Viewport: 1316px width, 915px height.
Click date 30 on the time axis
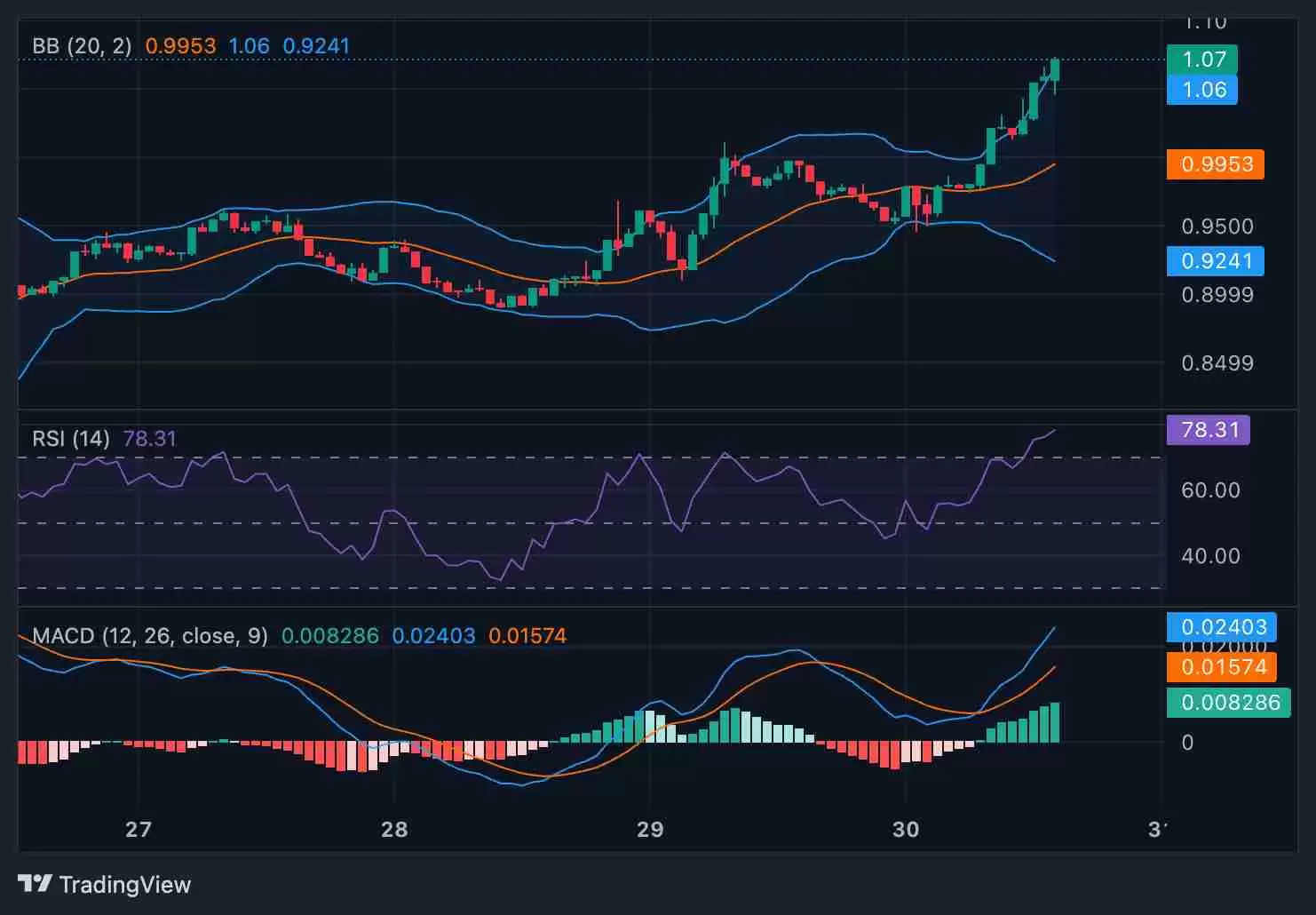905,830
